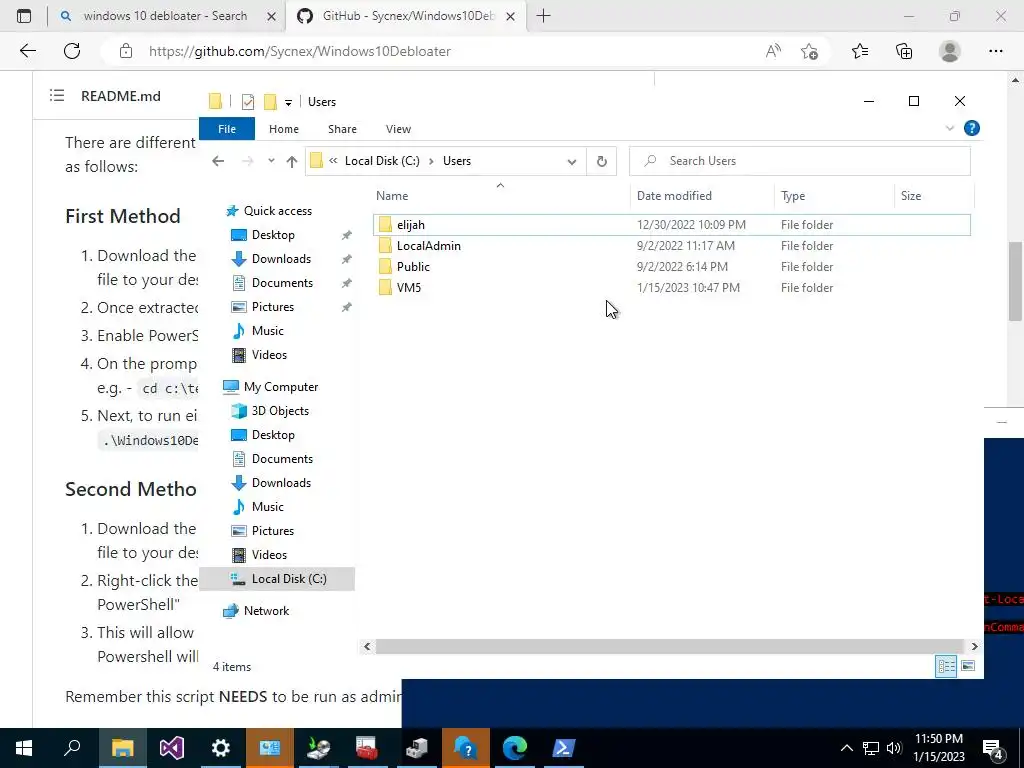Click browser page vertical scrollbar thumb
Image resolution: width=1024 pixels, height=768 pixels.
1015,281
